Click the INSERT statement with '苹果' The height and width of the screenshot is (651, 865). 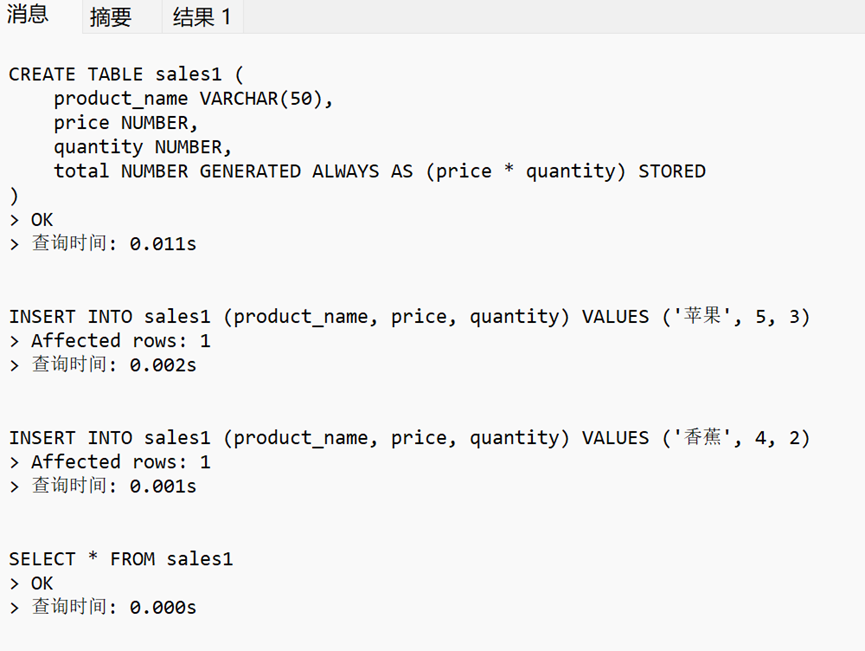[409, 317]
